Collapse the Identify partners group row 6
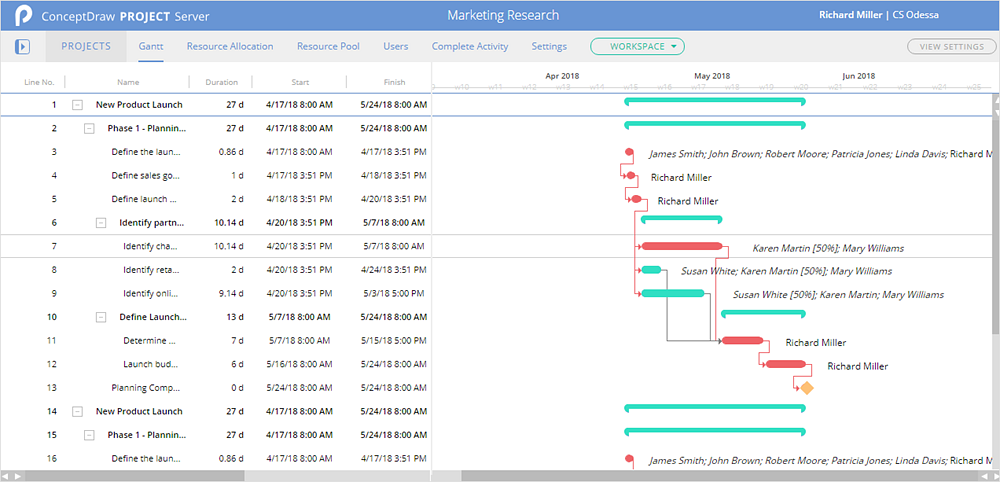This screenshot has width=1000, height=482. (x=101, y=223)
